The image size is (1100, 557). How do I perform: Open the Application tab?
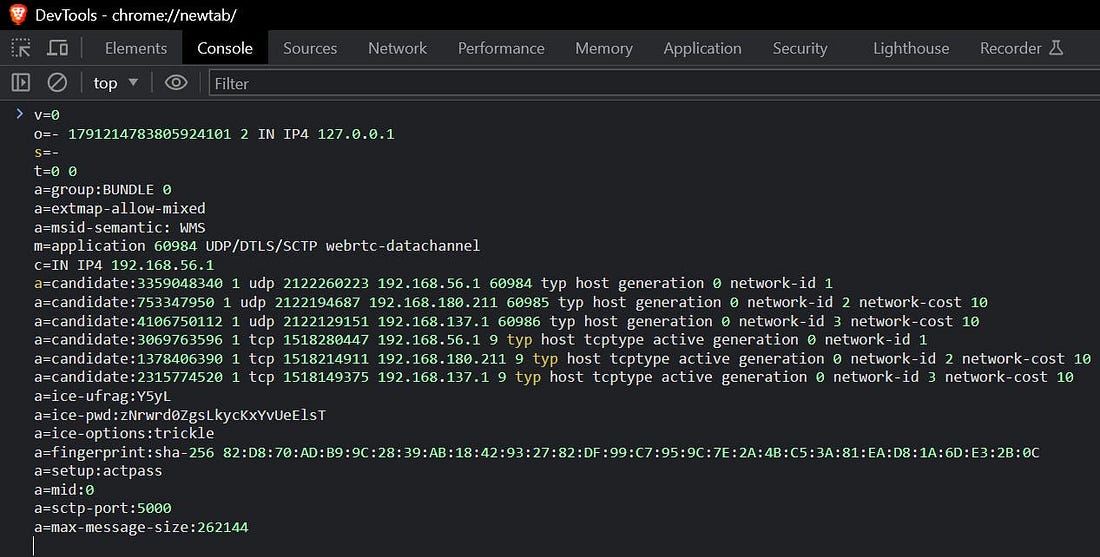tap(702, 48)
